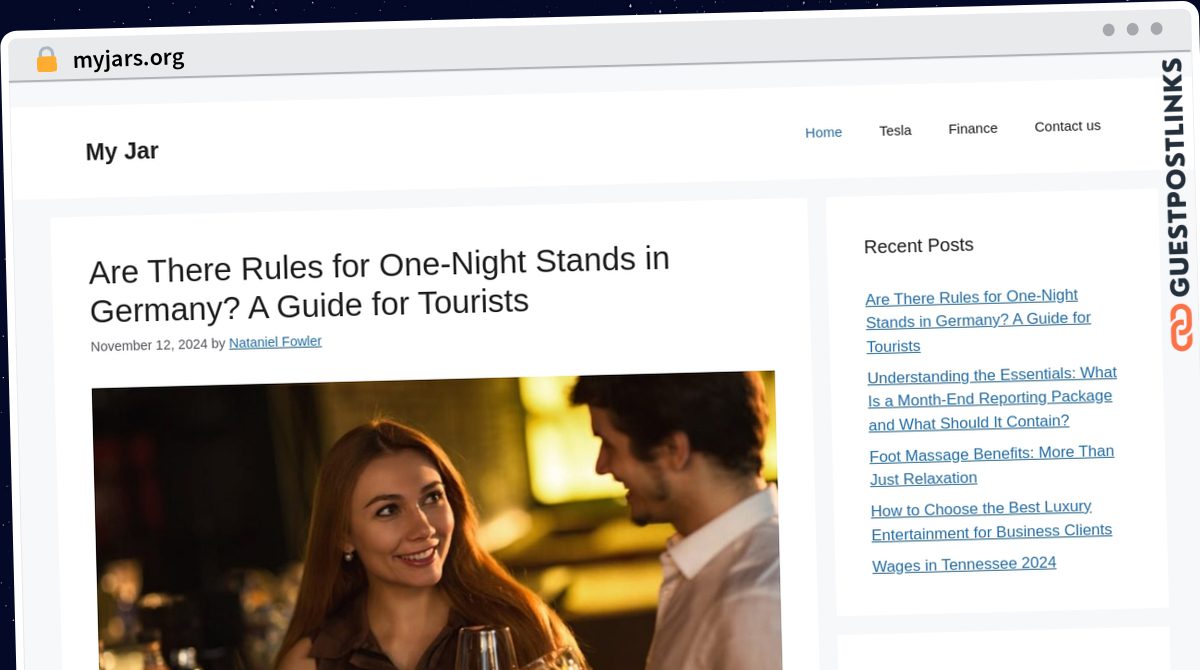Screen dimensions: 1200x670
Task: Open the Contact us menu item
Action: tap(1067, 126)
